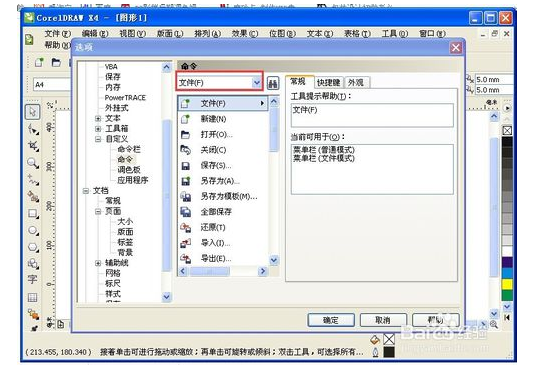
Task: Open the 文件(F) submenu arrow in the command list
Action: coord(262,104)
